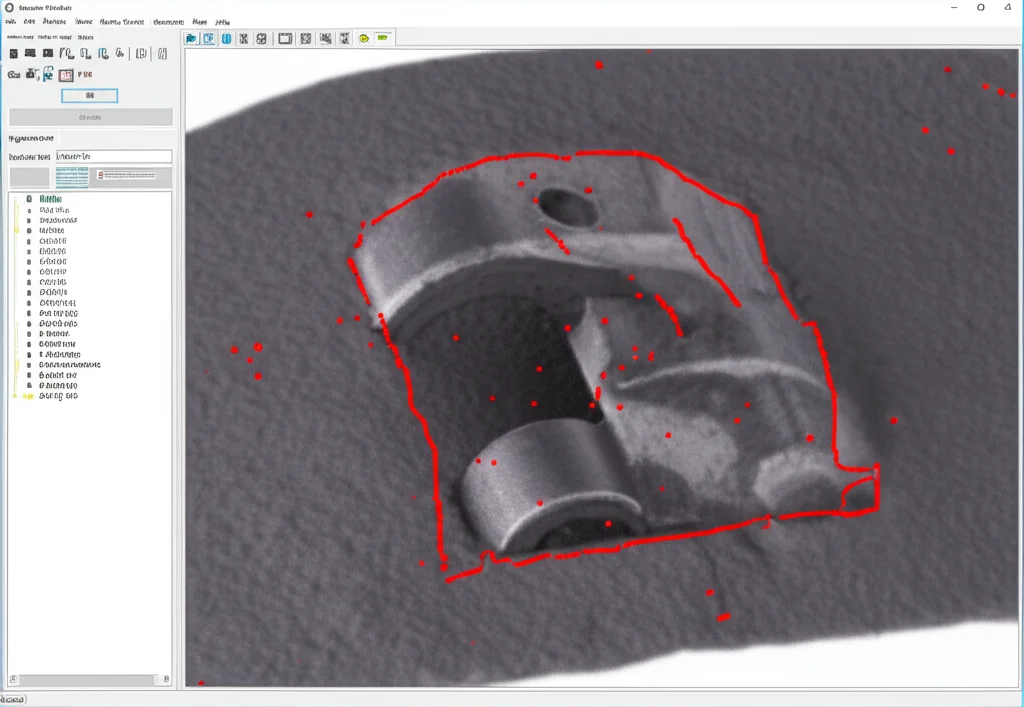Screen dimensions: 1024x707
Task: Open the red report icon in the left toolbar
Action: tap(66, 75)
